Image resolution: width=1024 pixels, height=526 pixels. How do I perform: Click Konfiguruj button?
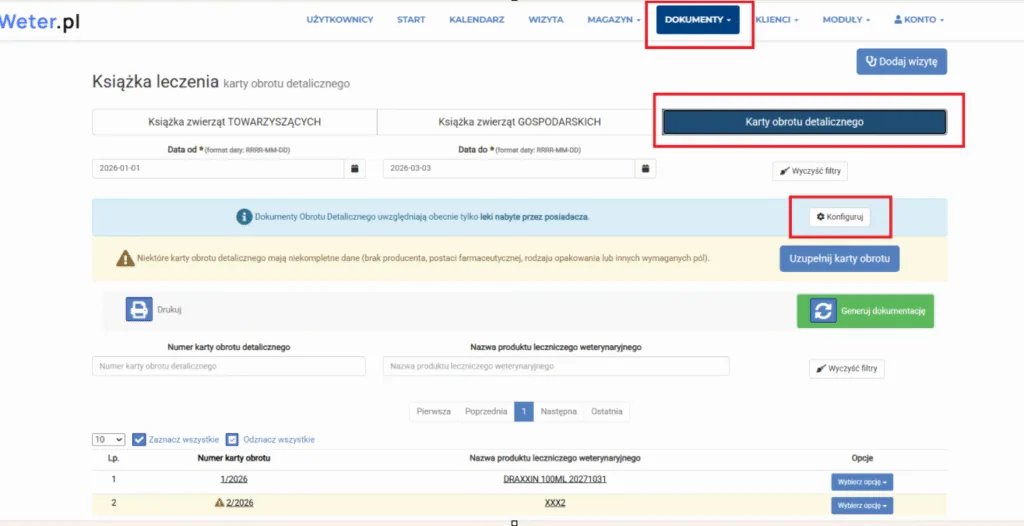pyautogui.click(x=840, y=217)
